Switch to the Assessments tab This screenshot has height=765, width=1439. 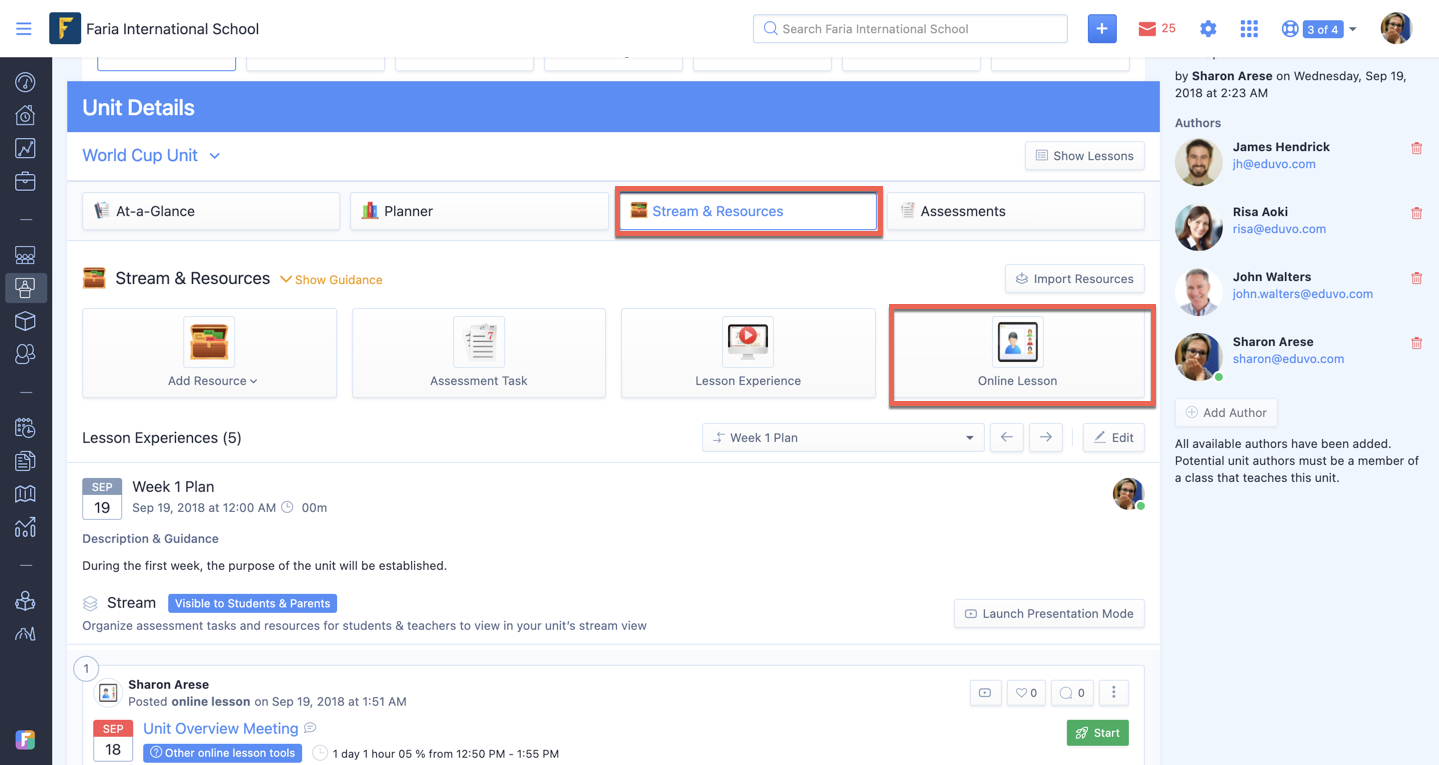(x=1016, y=211)
